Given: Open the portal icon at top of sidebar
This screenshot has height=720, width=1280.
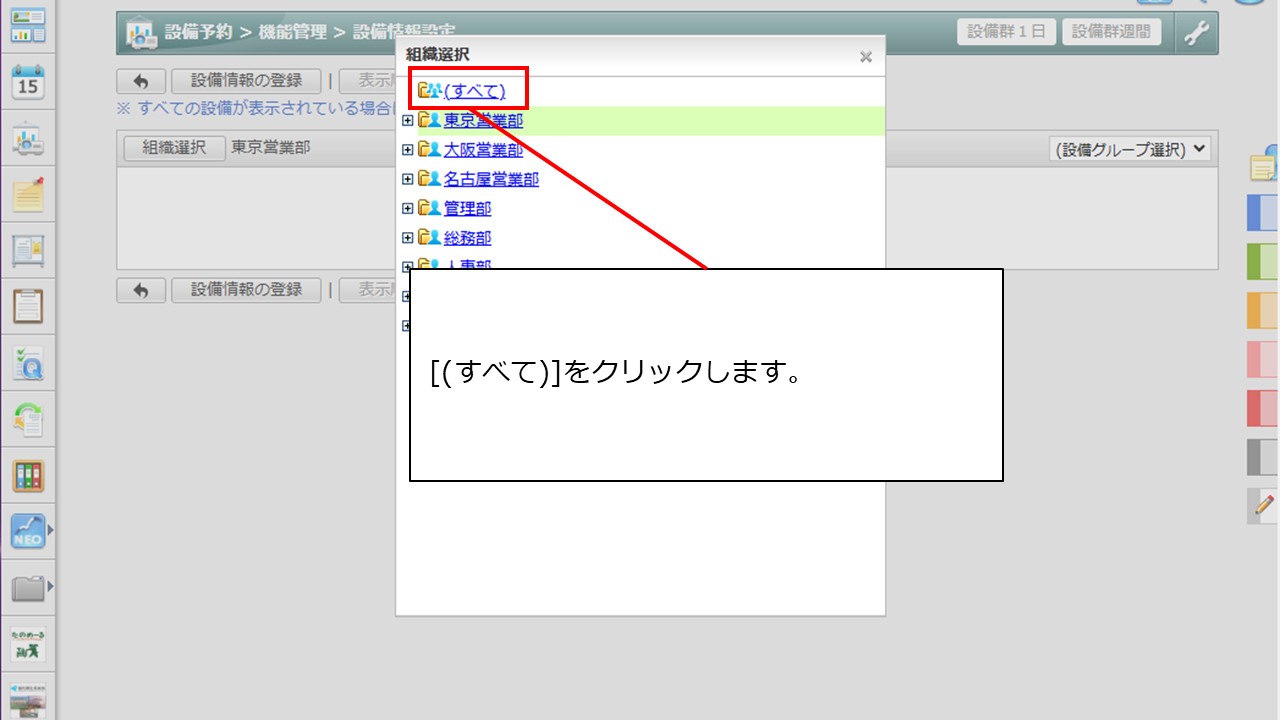Looking at the screenshot, I should pos(28,22).
